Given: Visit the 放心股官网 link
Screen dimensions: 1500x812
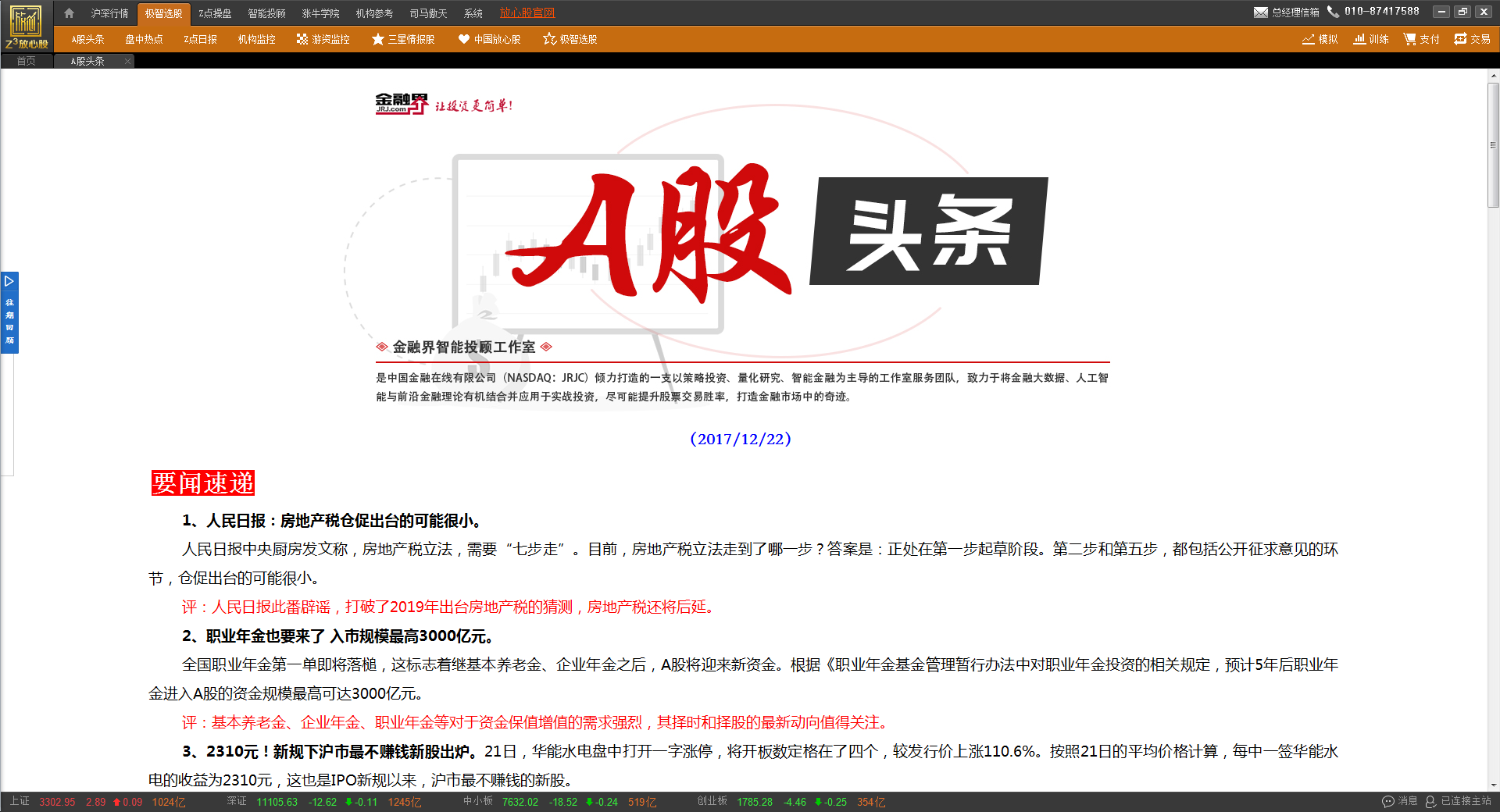Looking at the screenshot, I should pos(527,13).
